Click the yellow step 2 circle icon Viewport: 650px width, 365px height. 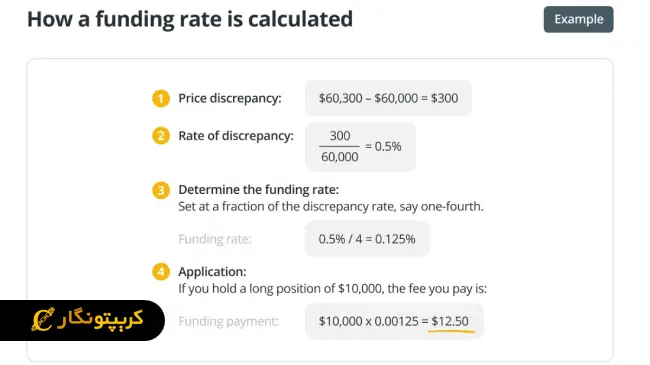tap(161, 136)
